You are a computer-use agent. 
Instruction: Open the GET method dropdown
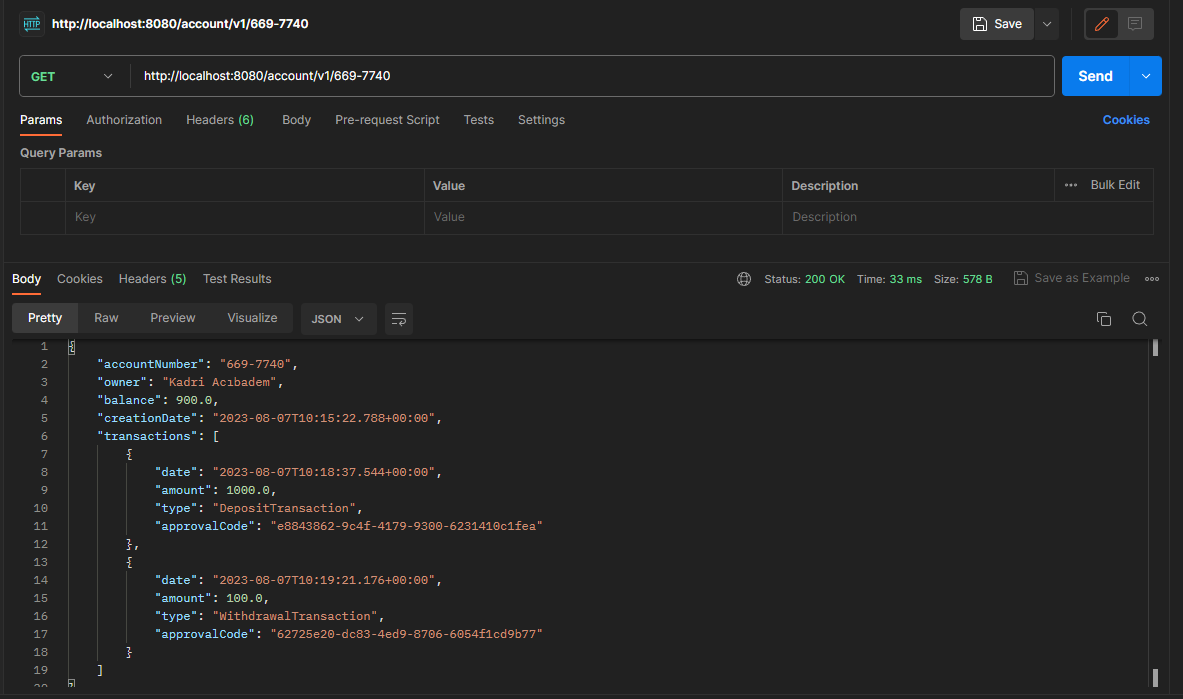coord(72,76)
